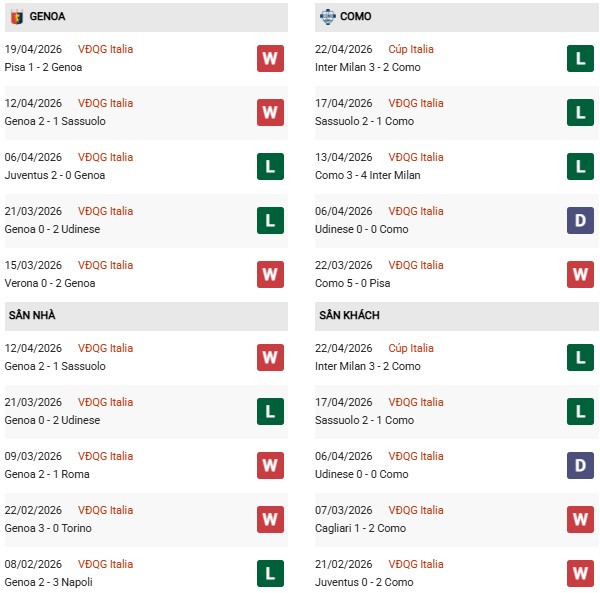Click the L badge for Como 3-4 Inter Milan
Viewport: 600px width, 593px height.
(x=581, y=166)
